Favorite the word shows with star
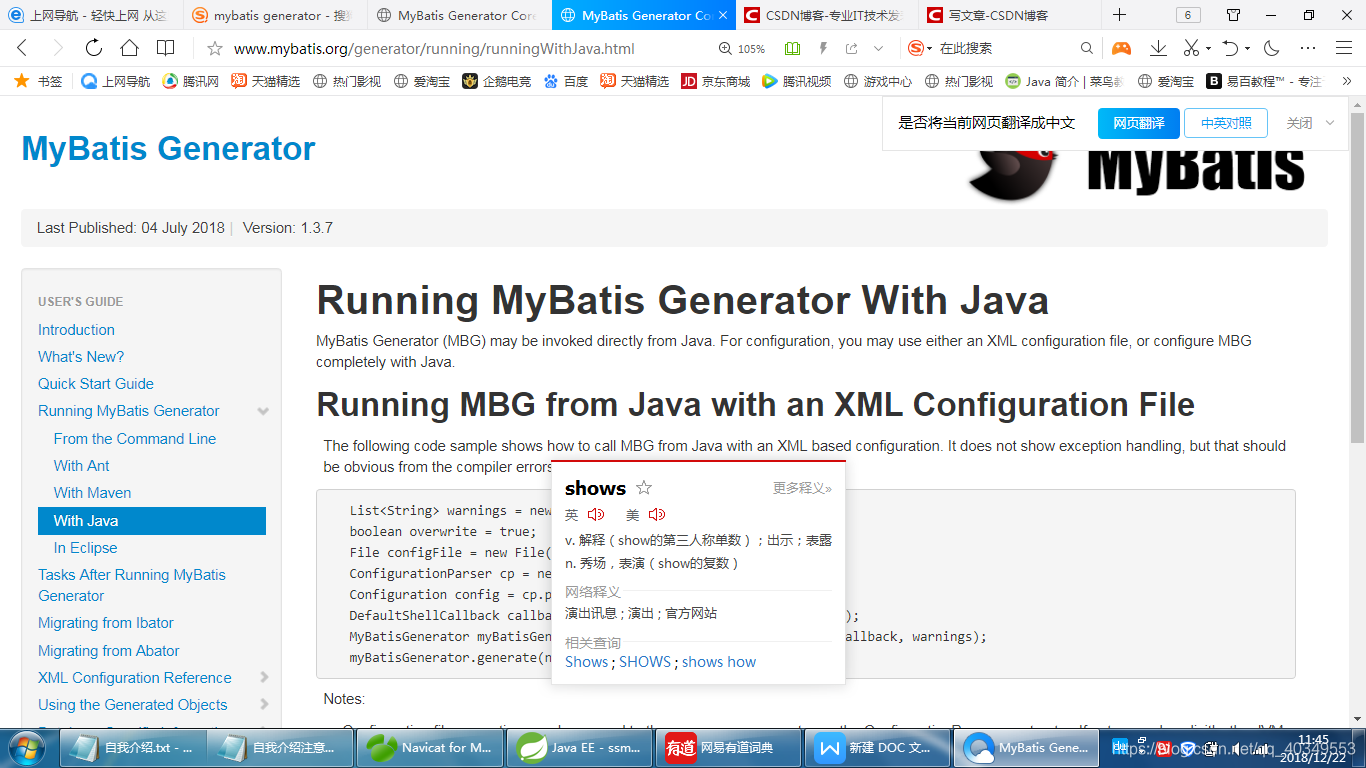 coord(644,488)
